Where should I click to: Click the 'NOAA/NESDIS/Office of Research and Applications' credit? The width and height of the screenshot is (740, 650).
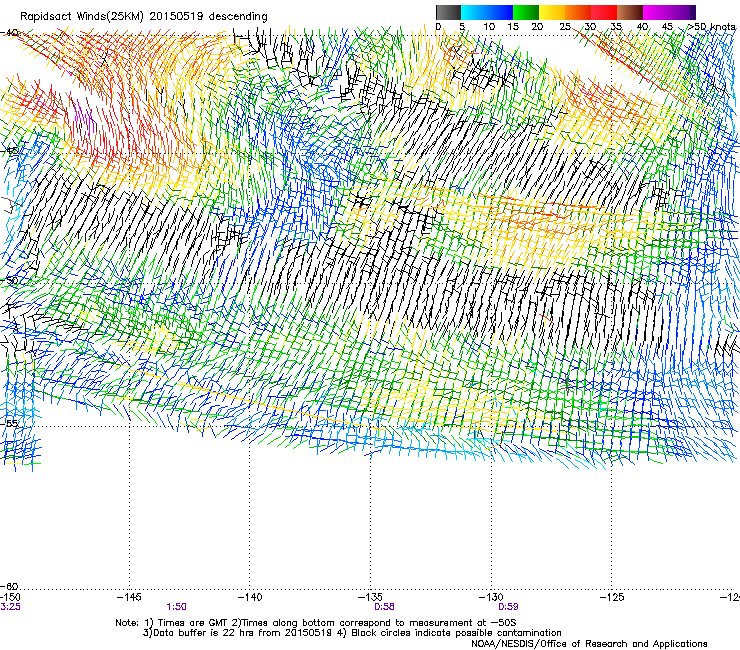(589, 644)
